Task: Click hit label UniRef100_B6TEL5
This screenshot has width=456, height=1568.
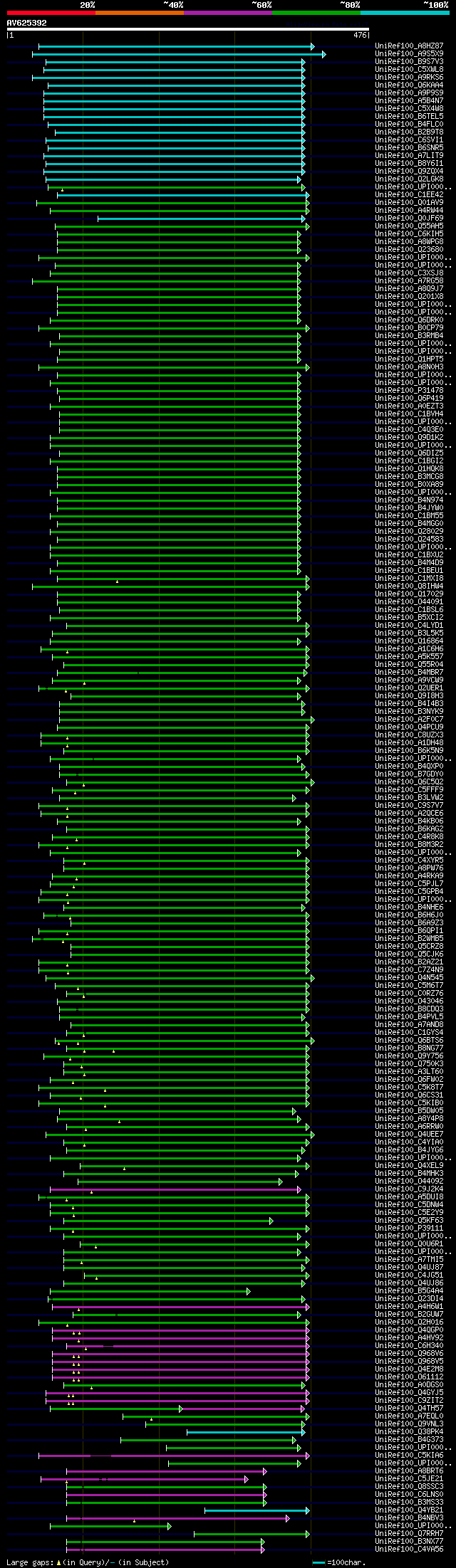Action: [x=409, y=117]
